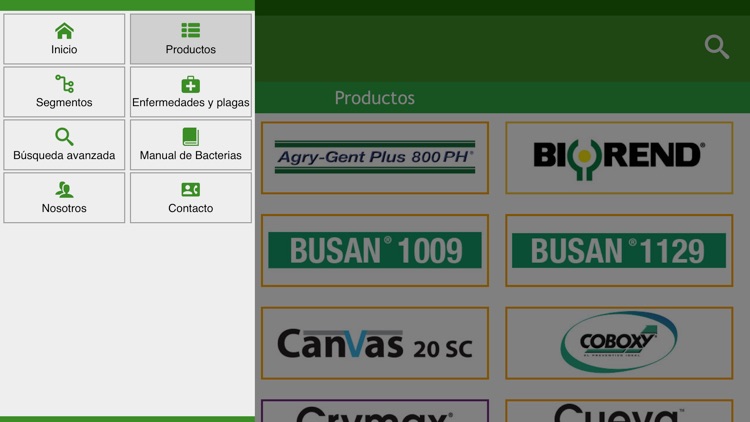Image resolution: width=750 pixels, height=422 pixels.
Task: Tap the search magnifier in the header
Action: click(x=717, y=47)
